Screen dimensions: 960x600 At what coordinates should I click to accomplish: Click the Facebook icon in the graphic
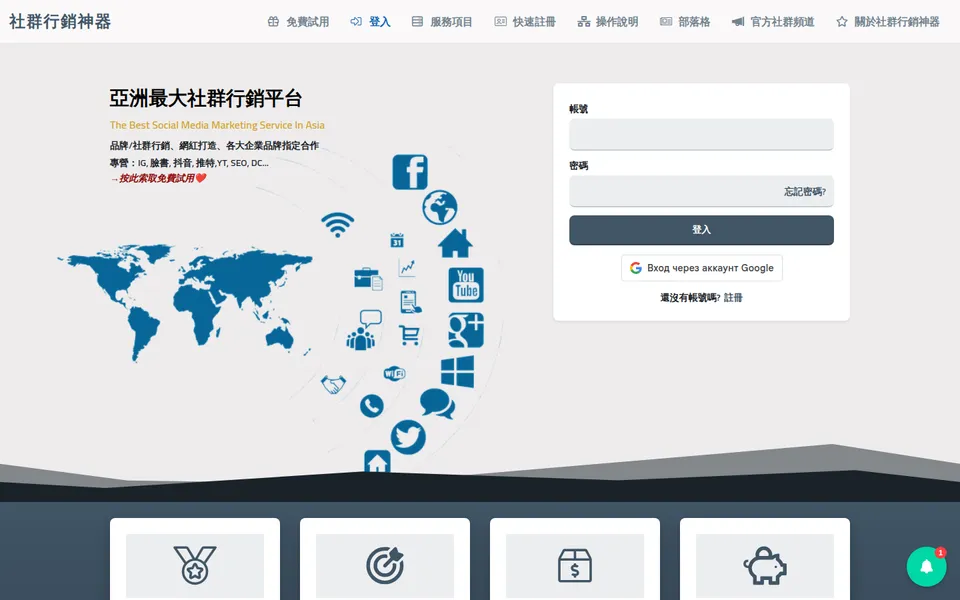(410, 172)
